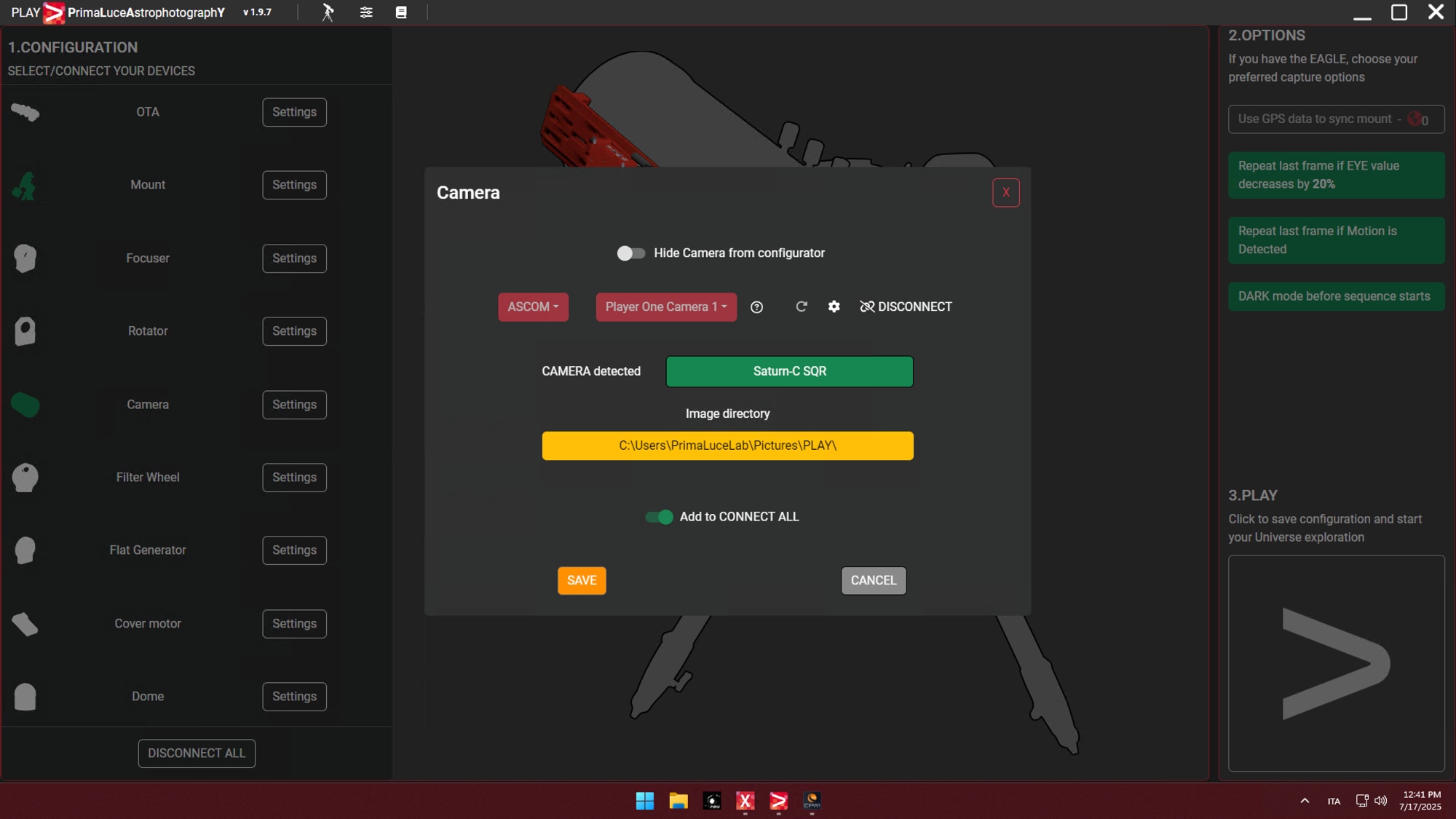Click the Dome device icon
Viewport: 1456px width, 819px height.
click(x=25, y=697)
